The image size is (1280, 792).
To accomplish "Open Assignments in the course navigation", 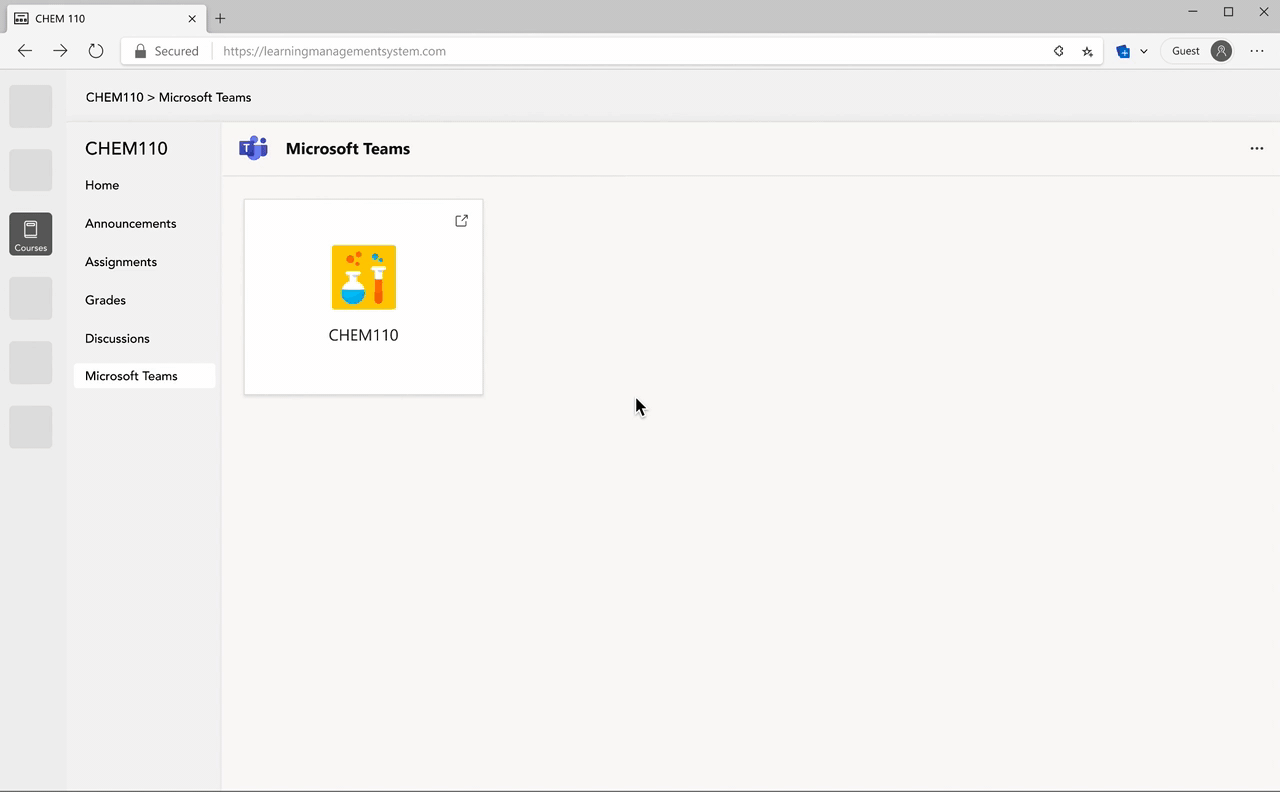I will [x=121, y=262].
